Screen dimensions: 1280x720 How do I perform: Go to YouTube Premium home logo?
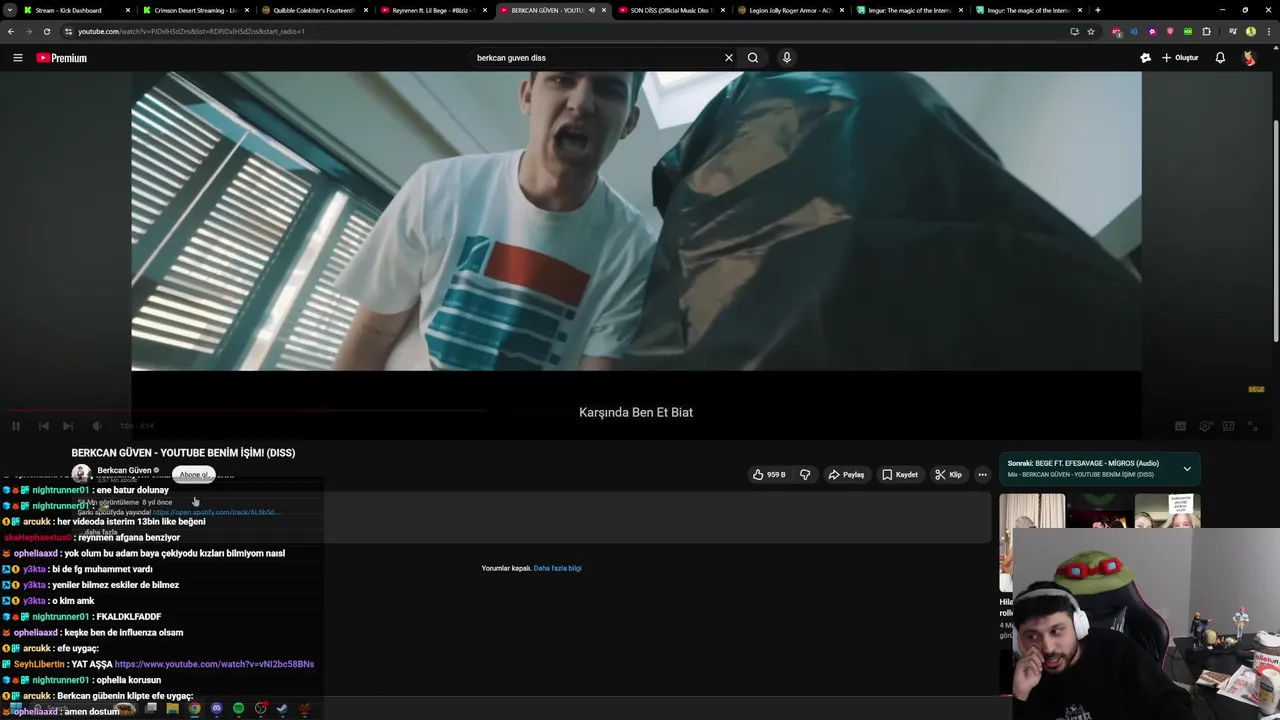click(x=62, y=58)
